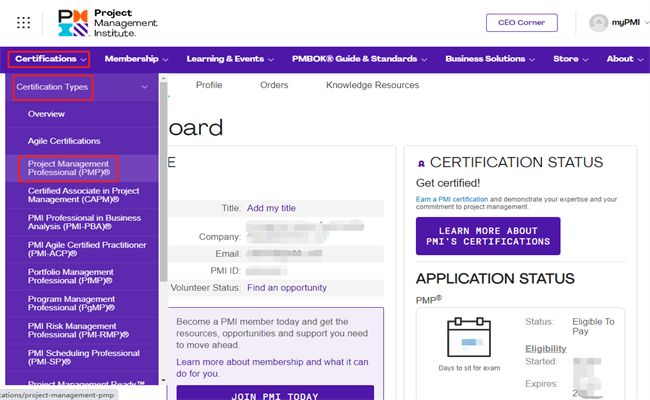Open the Find an opportunity link
This screenshot has width=650, height=400.
tap(287, 288)
